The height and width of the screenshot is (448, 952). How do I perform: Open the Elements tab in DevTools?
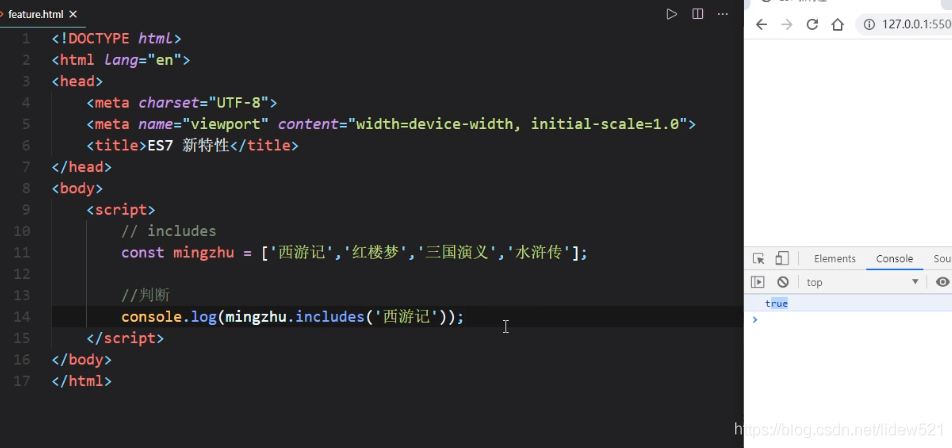[834, 259]
